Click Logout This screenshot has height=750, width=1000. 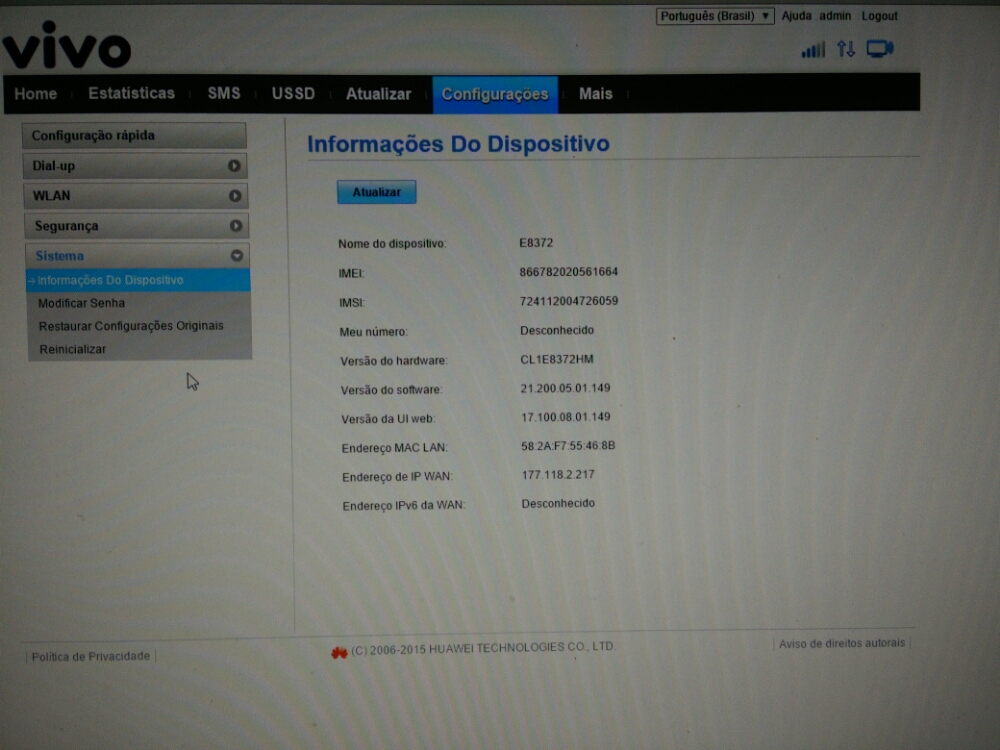pyautogui.click(x=879, y=16)
